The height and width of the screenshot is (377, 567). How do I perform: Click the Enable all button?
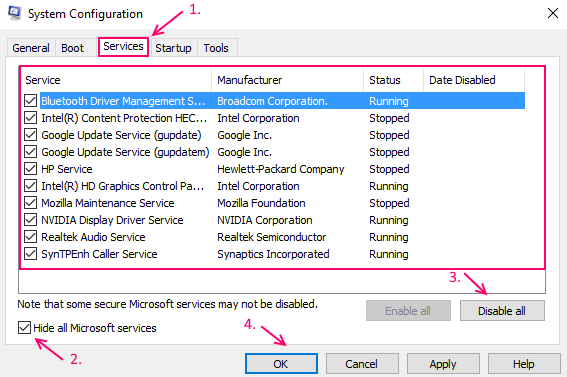click(408, 310)
